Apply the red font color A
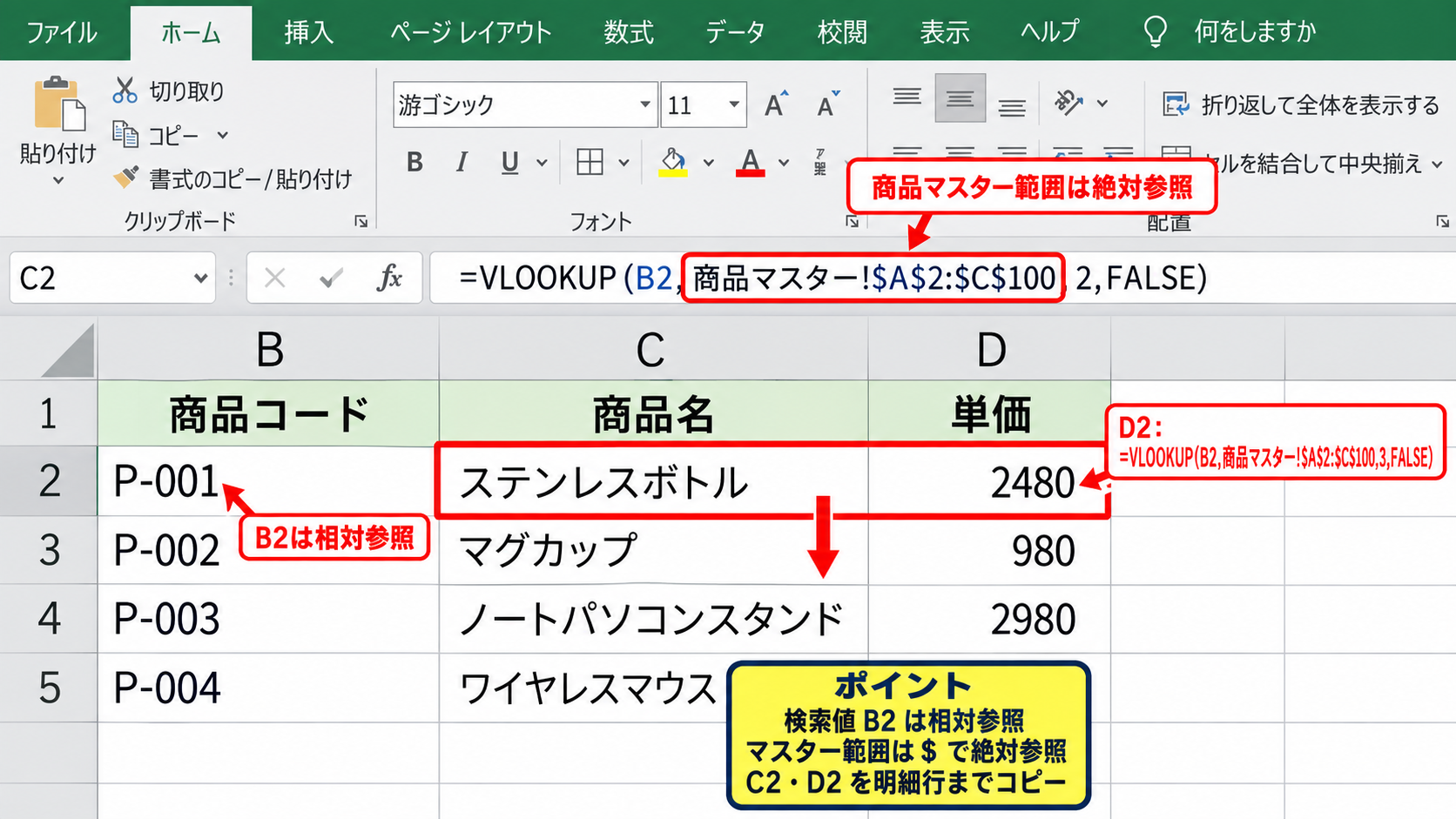The height and width of the screenshot is (819, 1456). [x=750, y=162]
